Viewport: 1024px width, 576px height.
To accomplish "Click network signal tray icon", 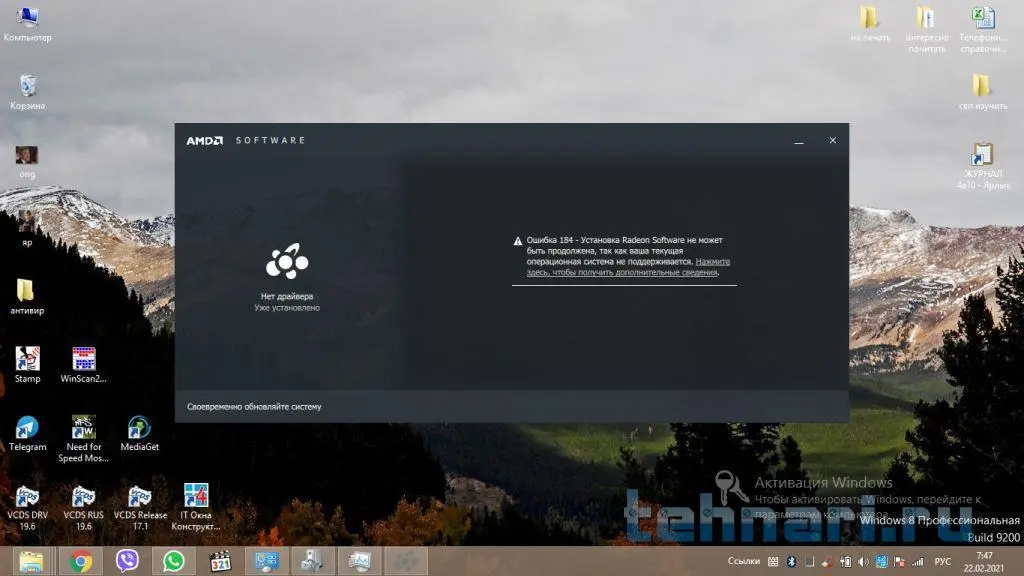I will 918,562.
